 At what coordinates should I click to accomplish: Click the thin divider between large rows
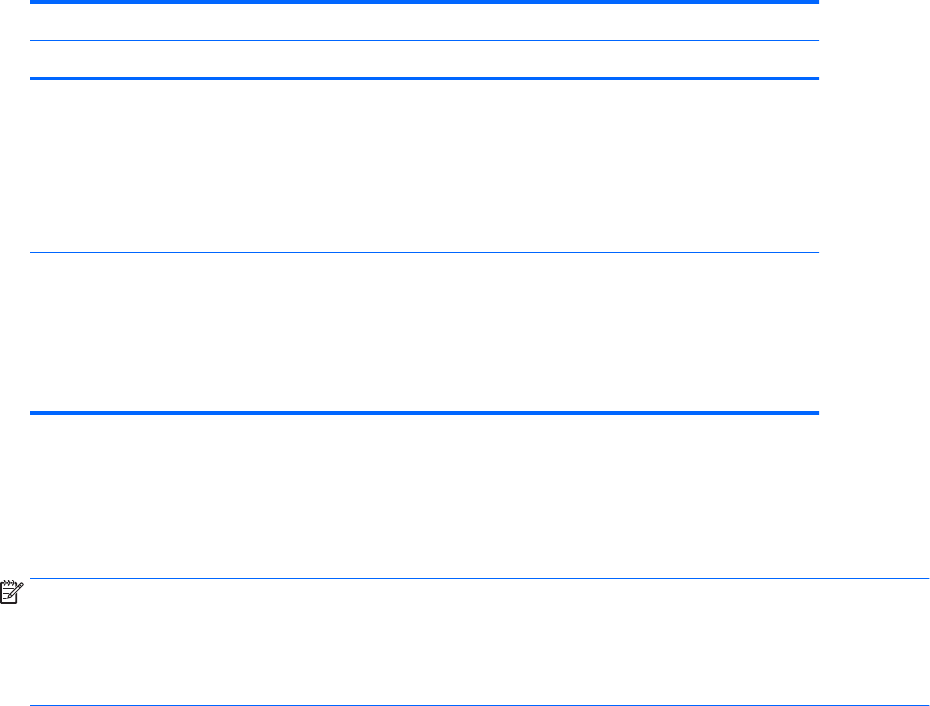coord(424,252)
